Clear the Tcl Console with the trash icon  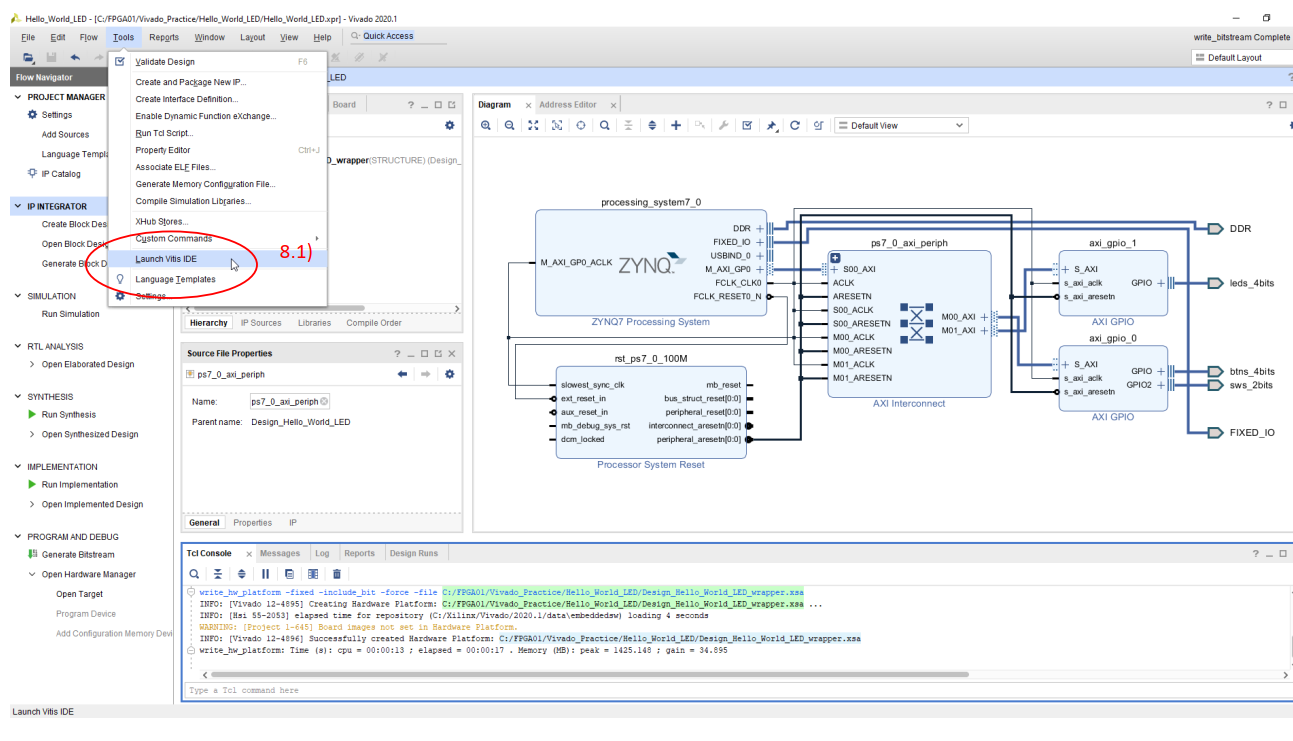[337, 574]
